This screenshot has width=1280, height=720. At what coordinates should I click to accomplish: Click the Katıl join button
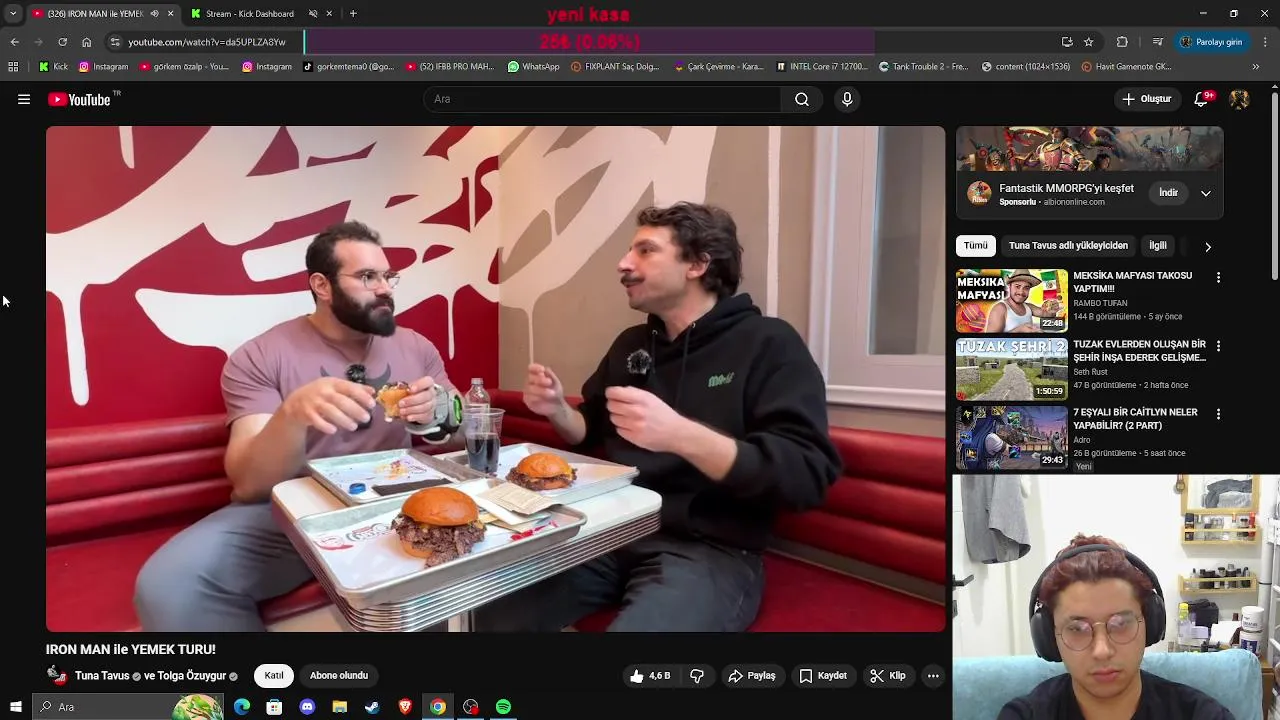pyautogui.click(x=274, y=676)
